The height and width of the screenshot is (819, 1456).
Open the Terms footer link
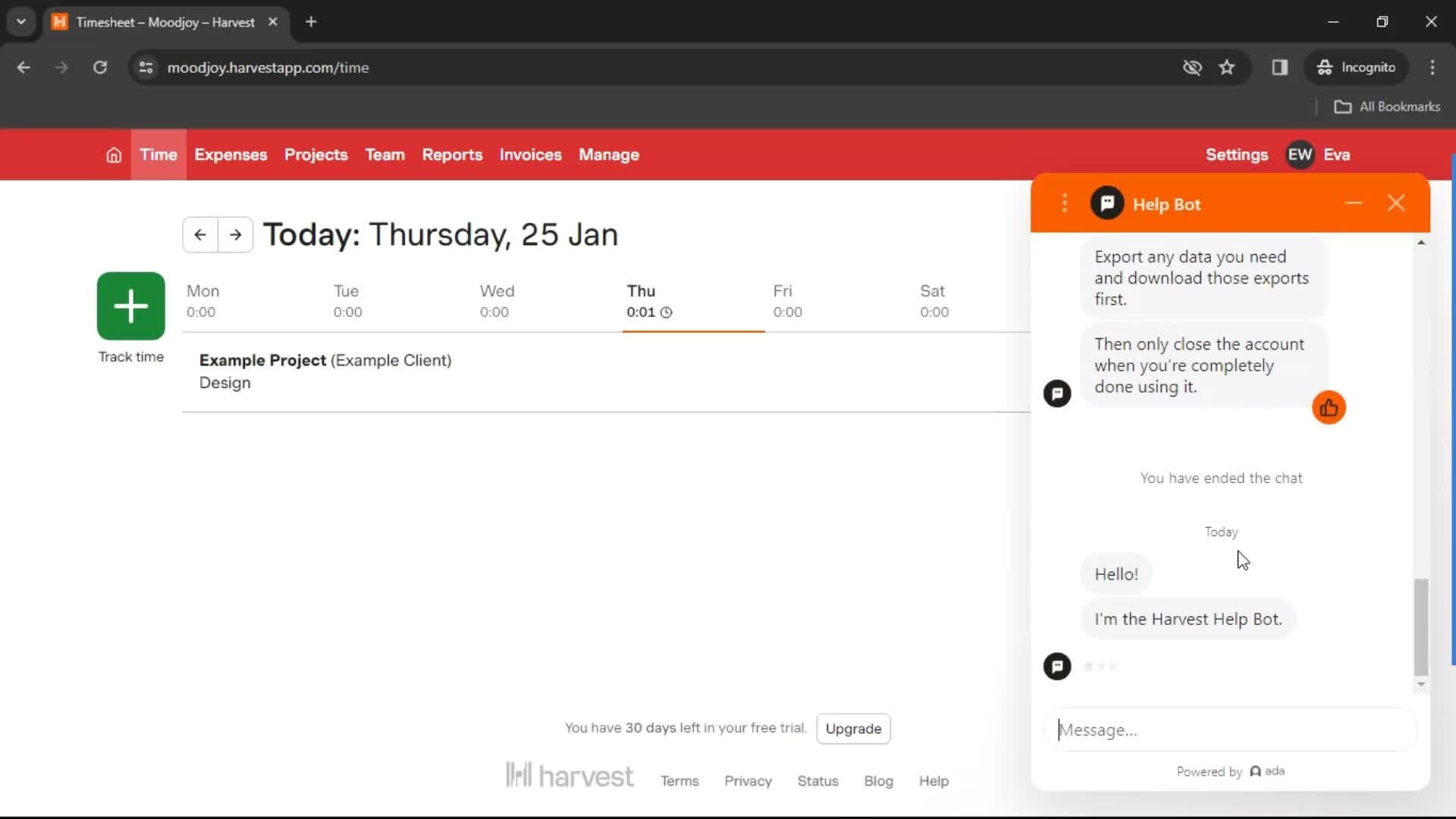679,781
